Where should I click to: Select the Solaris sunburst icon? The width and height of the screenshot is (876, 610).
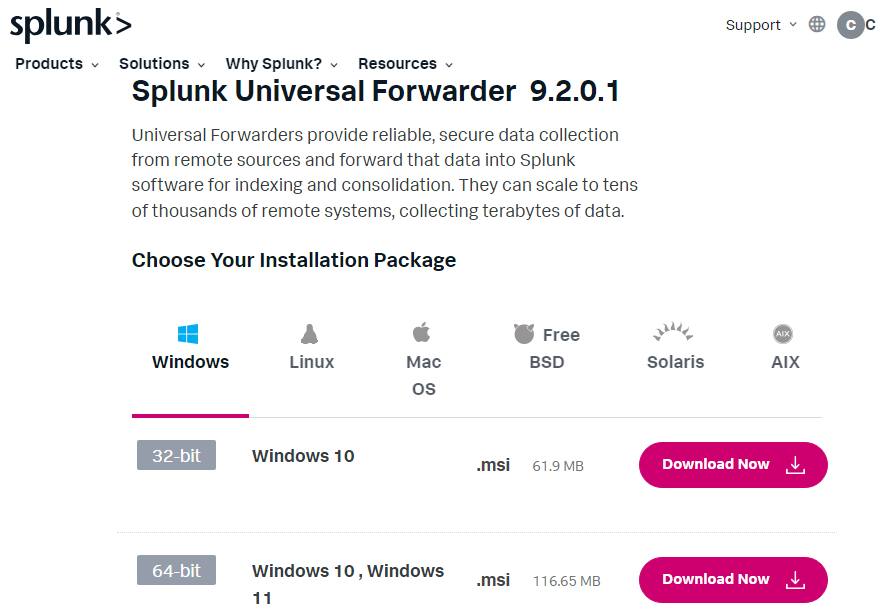673,332
